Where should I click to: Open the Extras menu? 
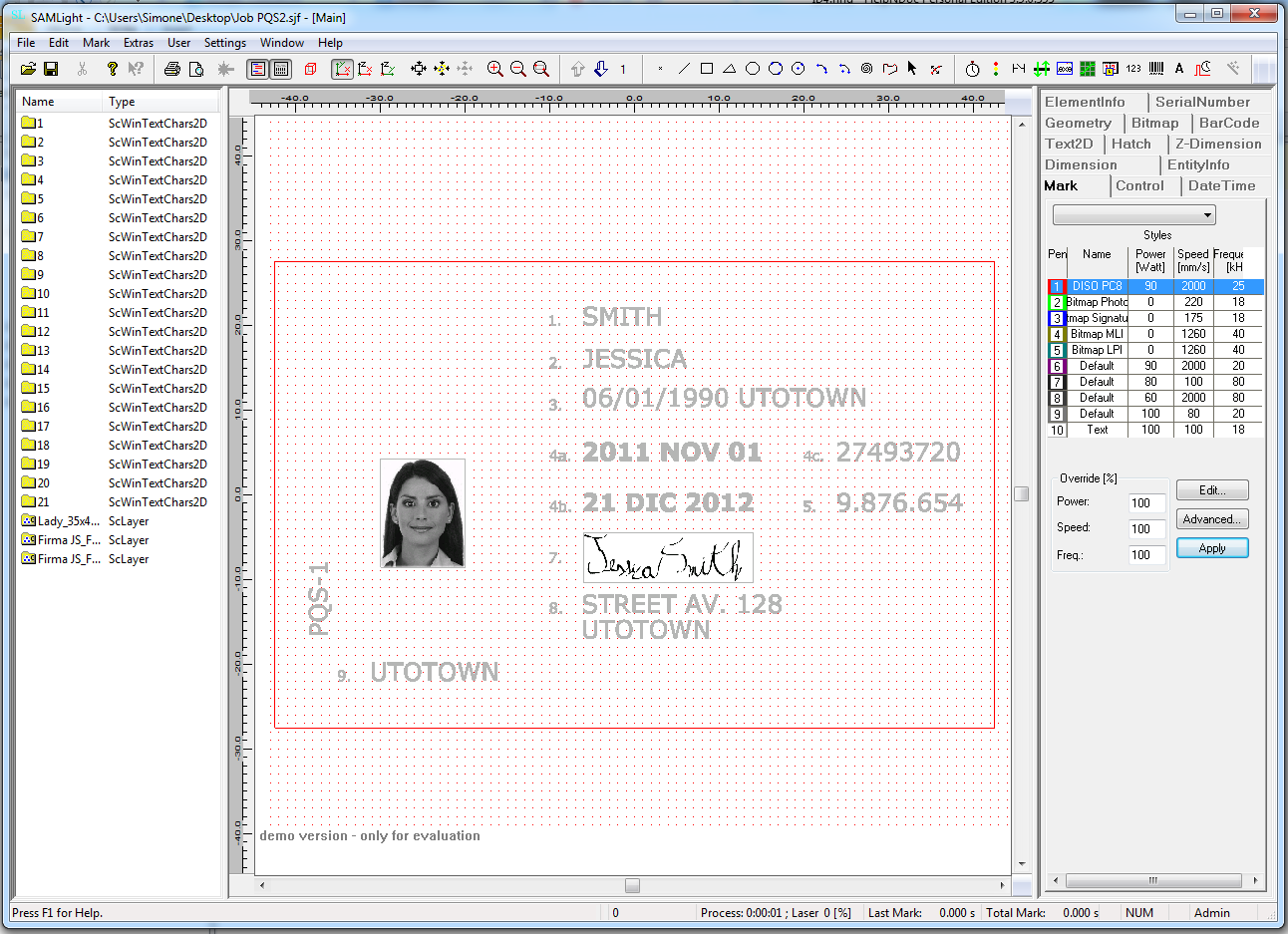pyautogui.click(x=139, y=43)
